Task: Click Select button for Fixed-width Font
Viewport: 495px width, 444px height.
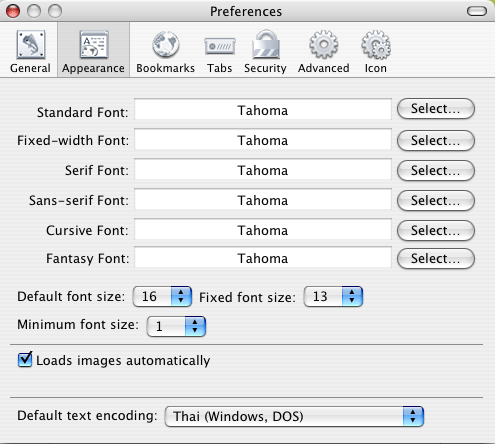Action: [x=436, y=140]
